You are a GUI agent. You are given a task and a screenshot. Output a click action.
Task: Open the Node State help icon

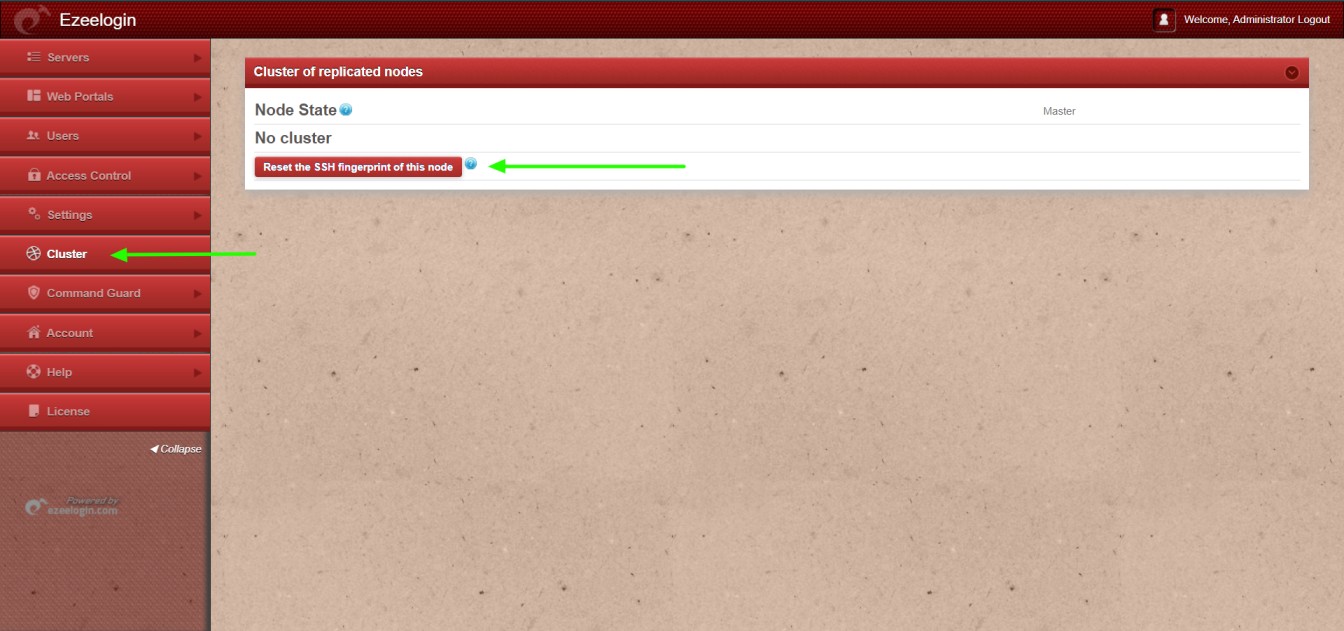(346, 110)
